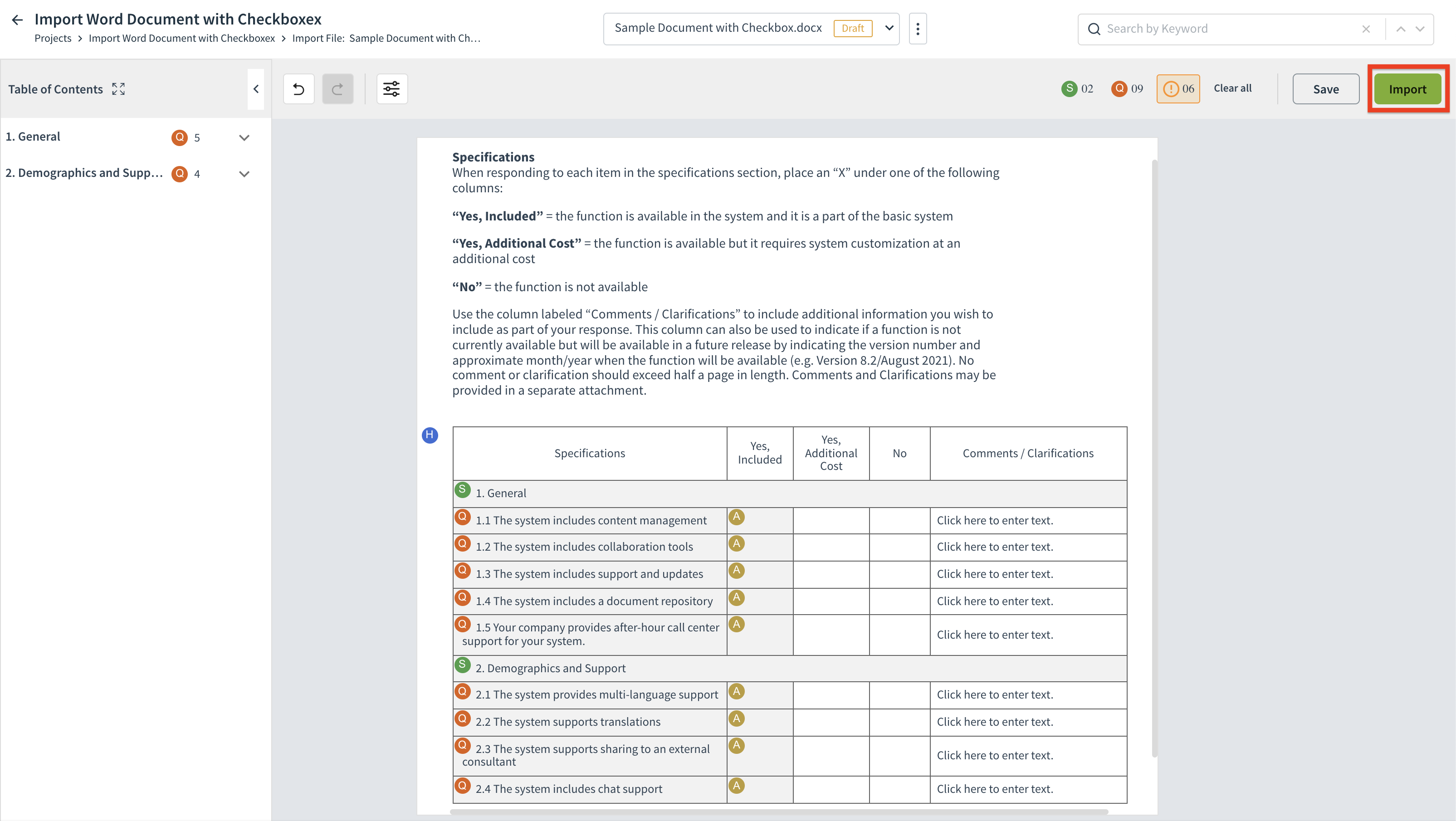Image resolution: width=1456 pixels, height=821 pixels.
Task: Click comments field for row 1.5
Action: point(1028,635)
